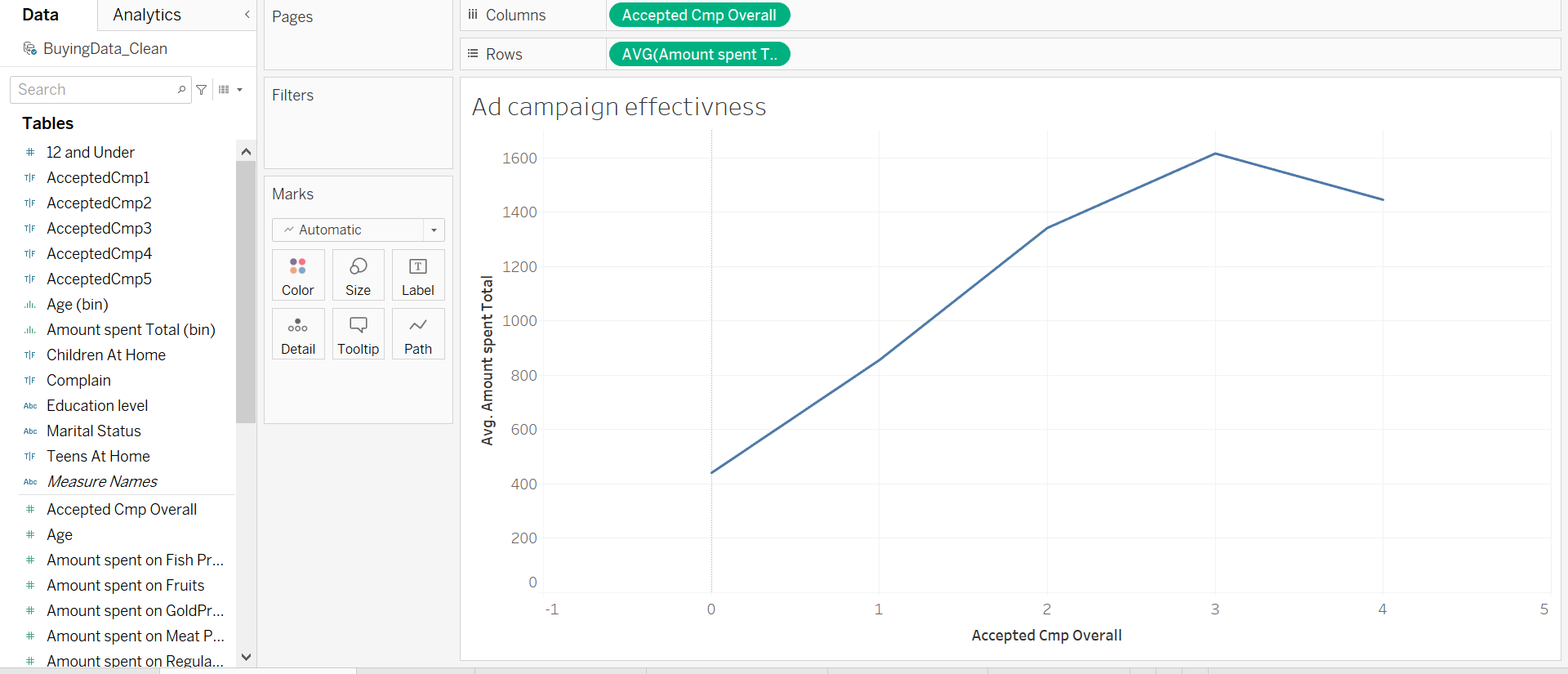This screenshot has width=1568, height=674.
Task: Click the Avg. Amount spent Total axis title
Action: coord(488,361)
